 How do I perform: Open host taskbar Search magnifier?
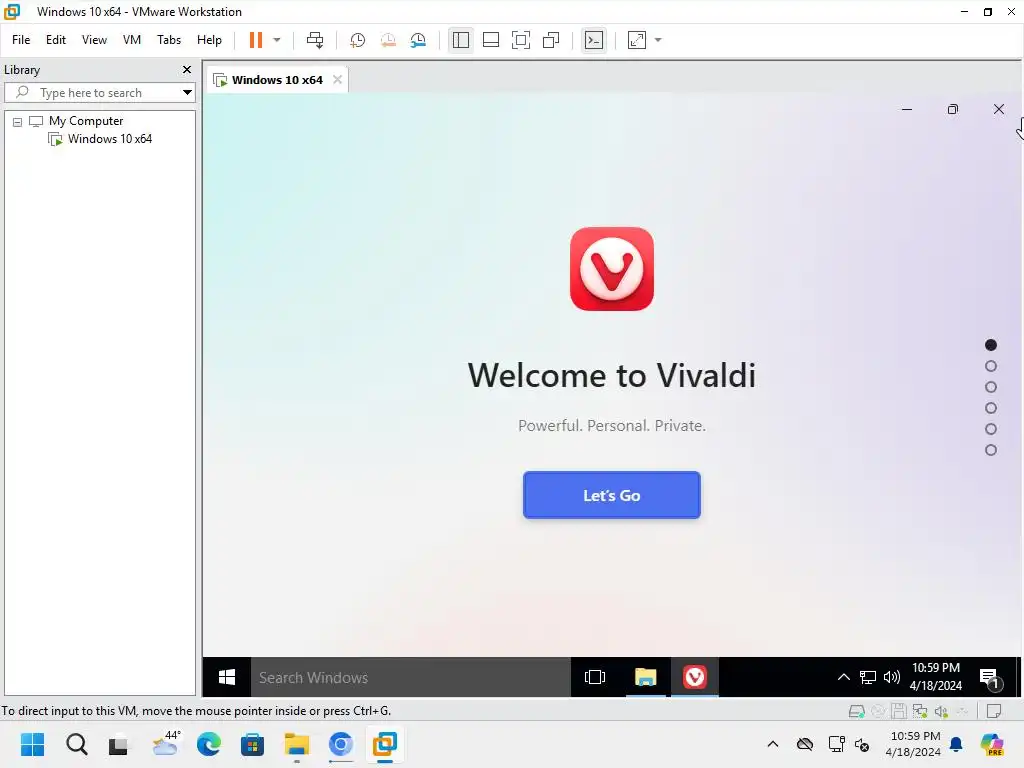pyautogui.click(x=76, y=744)
